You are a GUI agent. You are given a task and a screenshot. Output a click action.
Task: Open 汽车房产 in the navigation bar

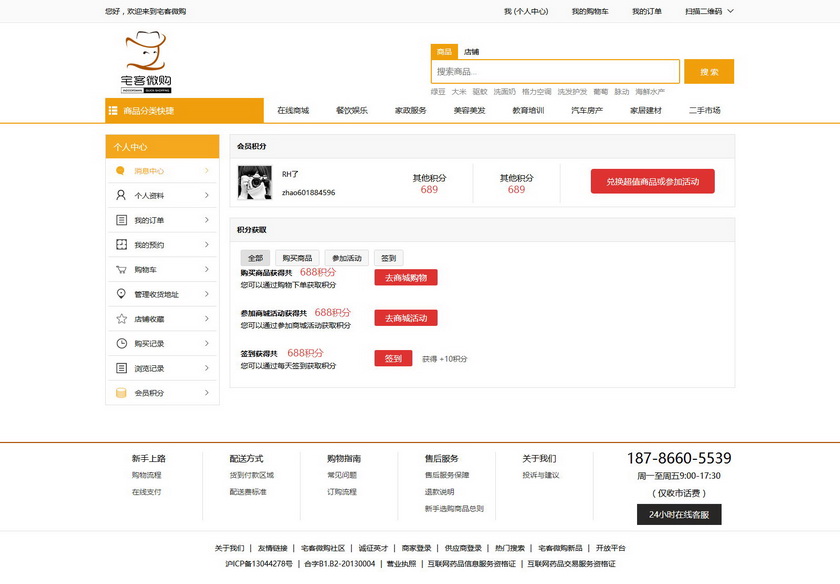[x=587, y=110]
